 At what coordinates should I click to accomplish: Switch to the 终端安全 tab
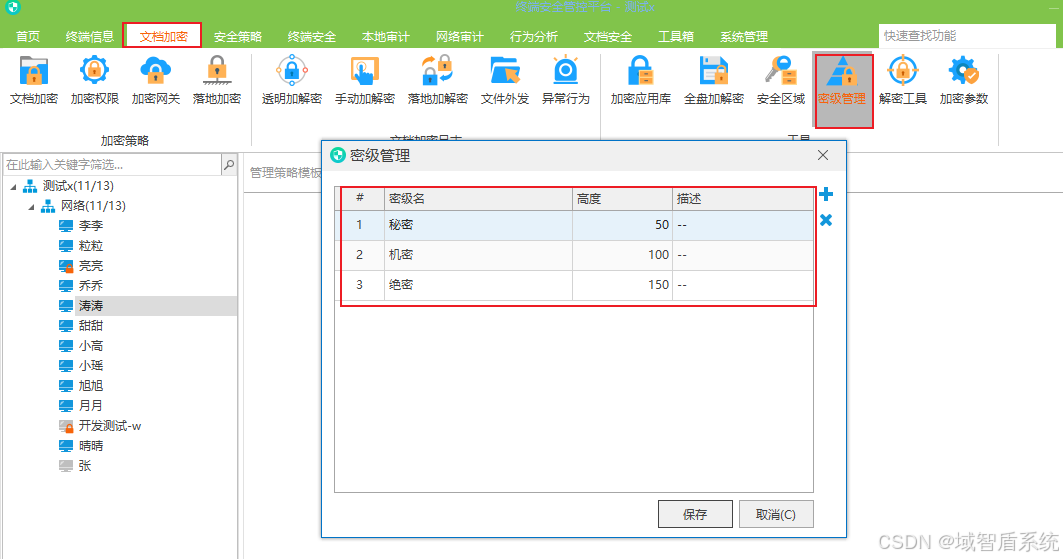pos(312,37)
